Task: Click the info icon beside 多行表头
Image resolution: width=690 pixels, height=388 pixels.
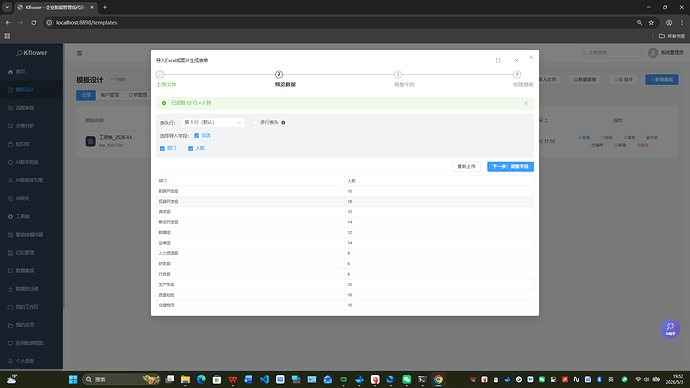Action: click(283, 122)
